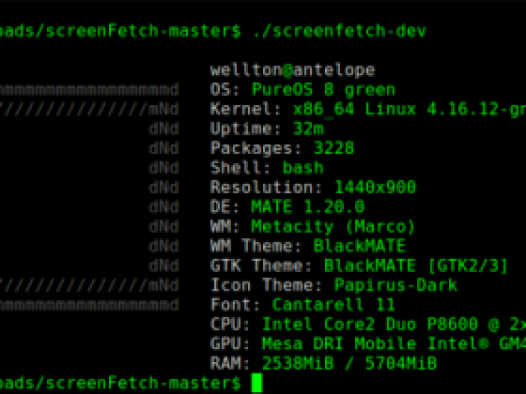Click the top row of ASCII logo 'mmmd' characters
The height and width of the screenshot is (394, 526).
point(89,90)
